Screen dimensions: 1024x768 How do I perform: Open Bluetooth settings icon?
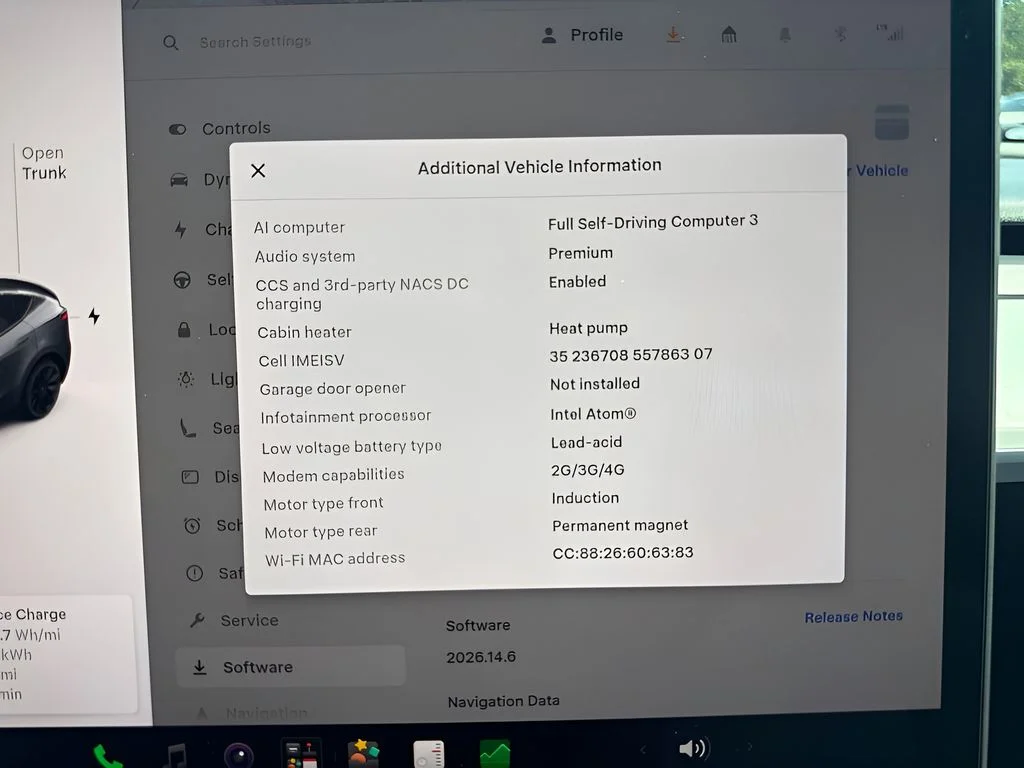point(840,33)
